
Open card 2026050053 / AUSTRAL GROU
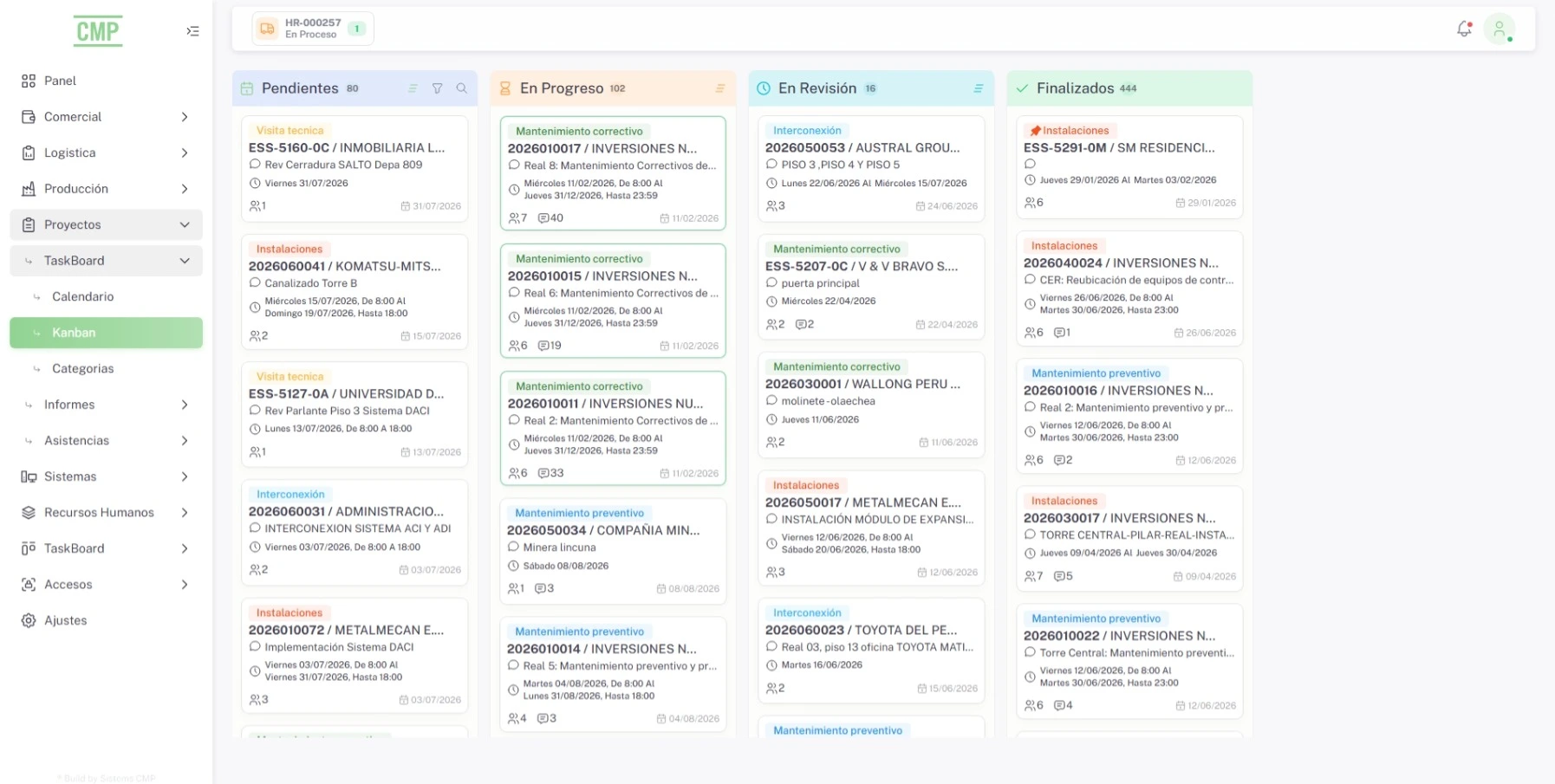(x=871, y=168)
